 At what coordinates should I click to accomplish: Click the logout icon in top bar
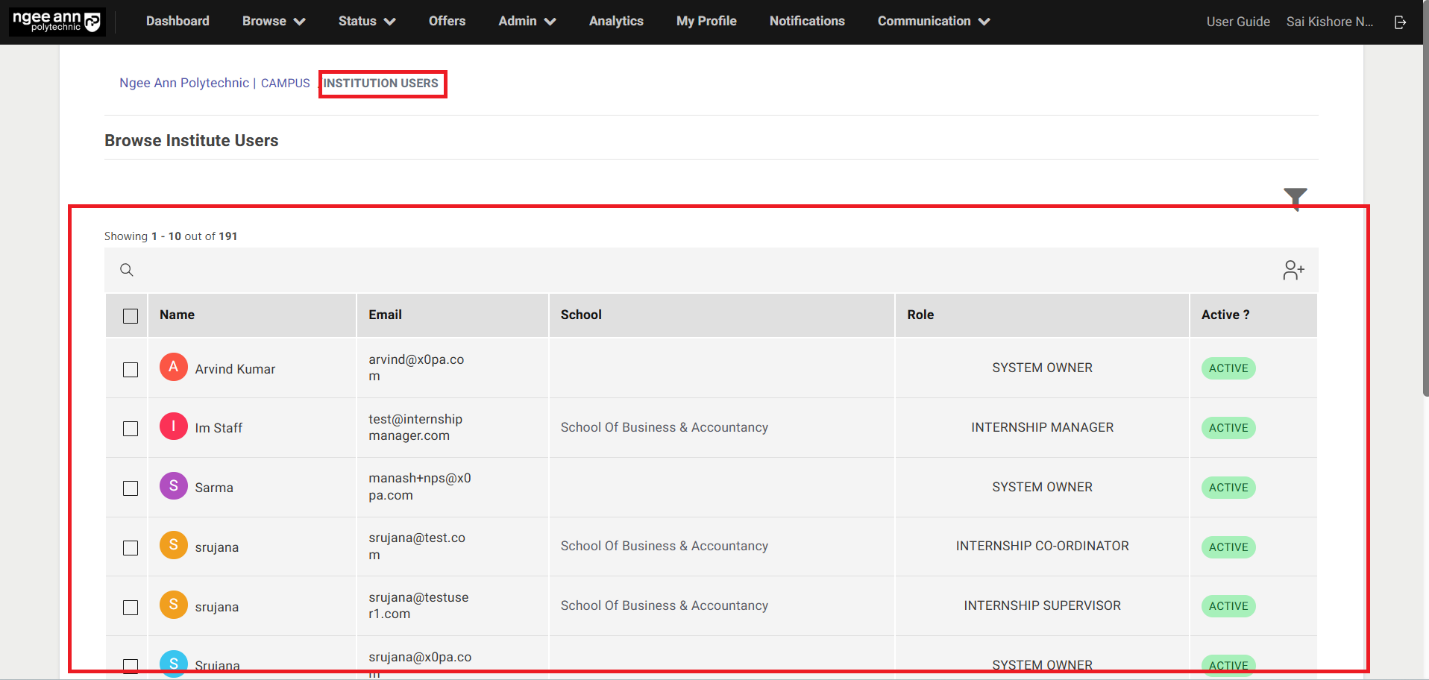(1400, 21)
